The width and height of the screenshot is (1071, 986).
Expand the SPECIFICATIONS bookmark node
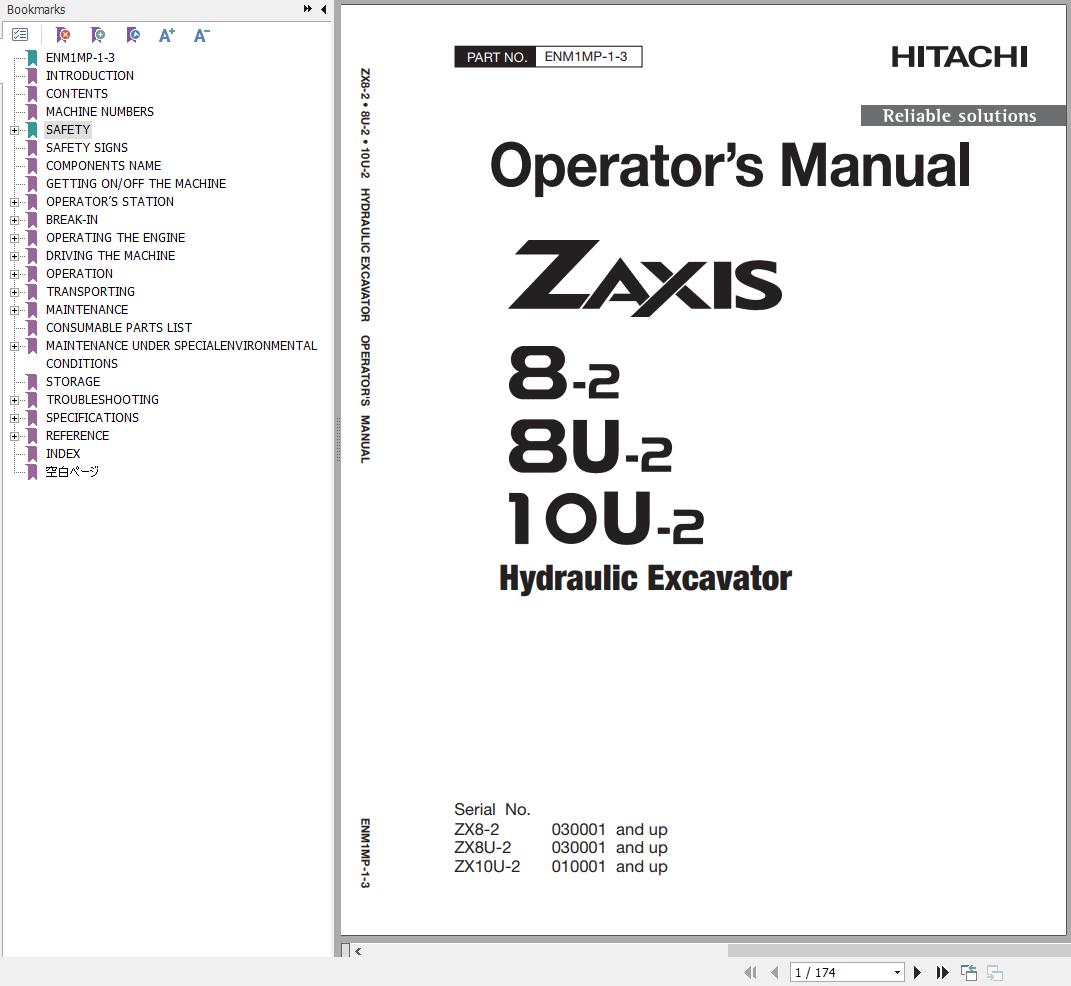[x=14, y=418]
